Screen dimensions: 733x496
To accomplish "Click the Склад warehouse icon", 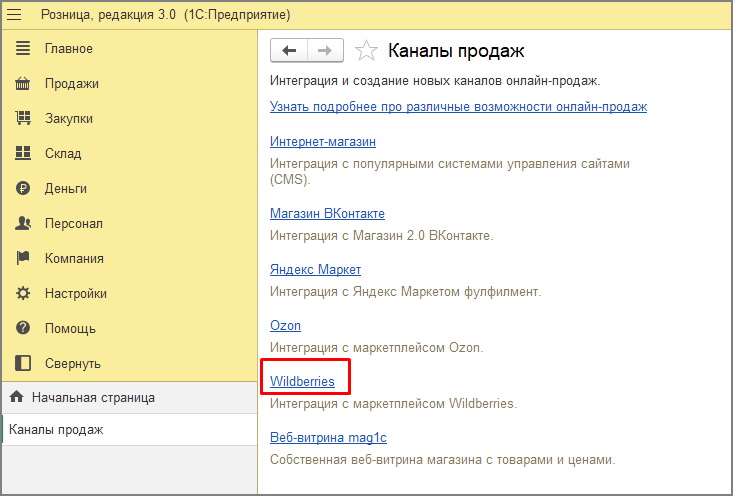I will [23, 153].
